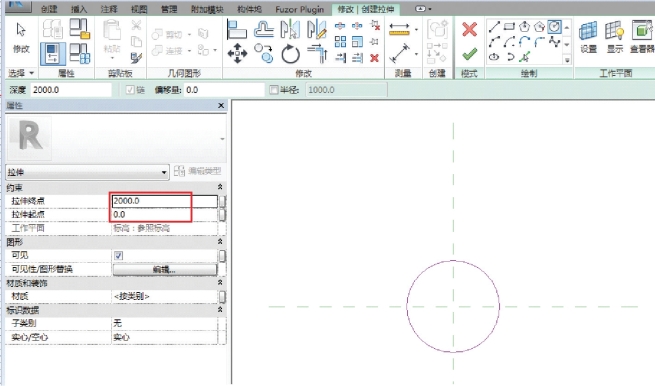Collapse the 图形 section
The width and height of the screenshot is (655, 386).
[x=220, y=241]
